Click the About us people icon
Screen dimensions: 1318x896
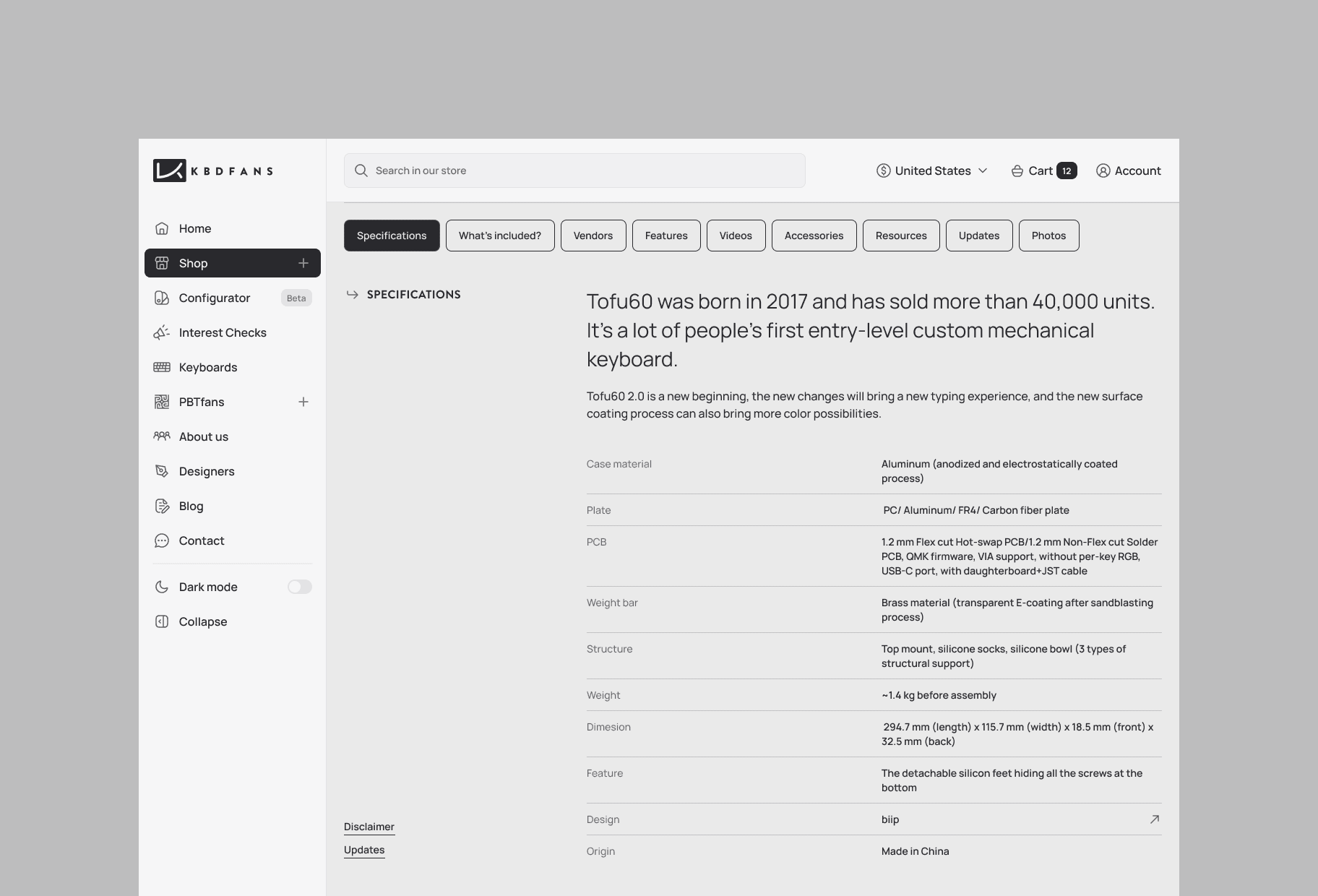tap(162, 436)
